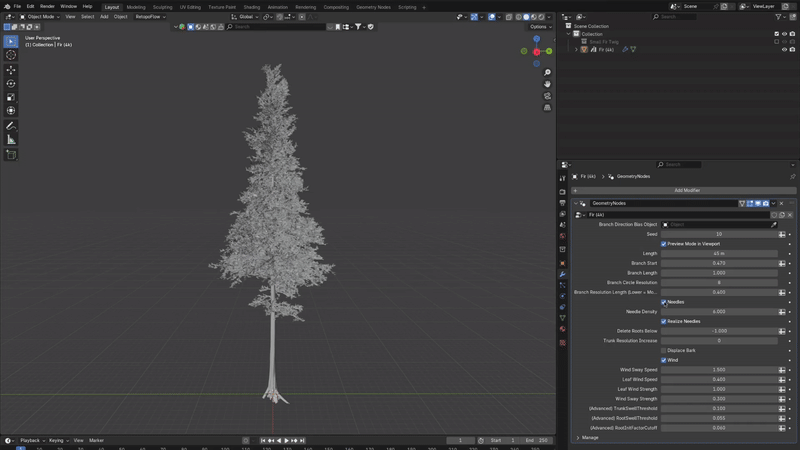
Task: Open the Global transform orientation dropdown
Action: coord(245,17)
